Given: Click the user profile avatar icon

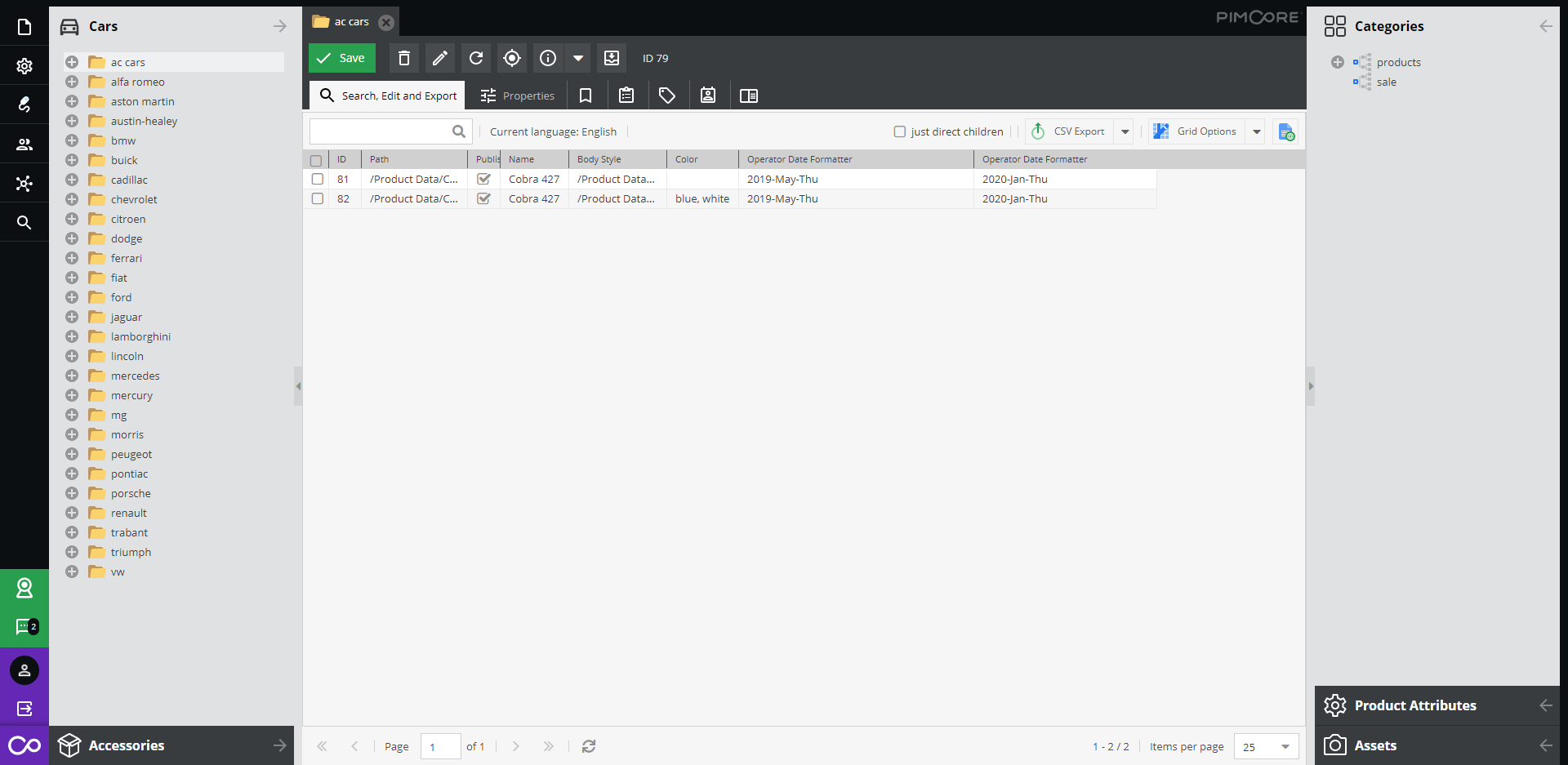Looking at the screenshot, I should tap(24, 670).
